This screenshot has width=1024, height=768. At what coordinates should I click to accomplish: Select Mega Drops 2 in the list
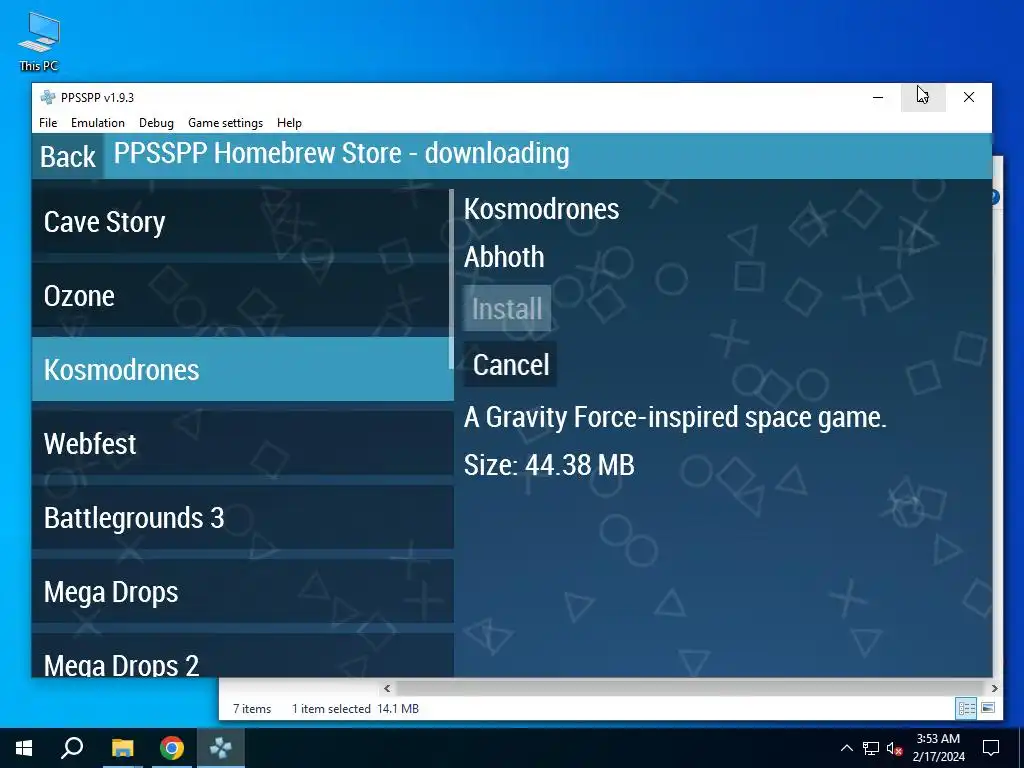pos(242,656)
